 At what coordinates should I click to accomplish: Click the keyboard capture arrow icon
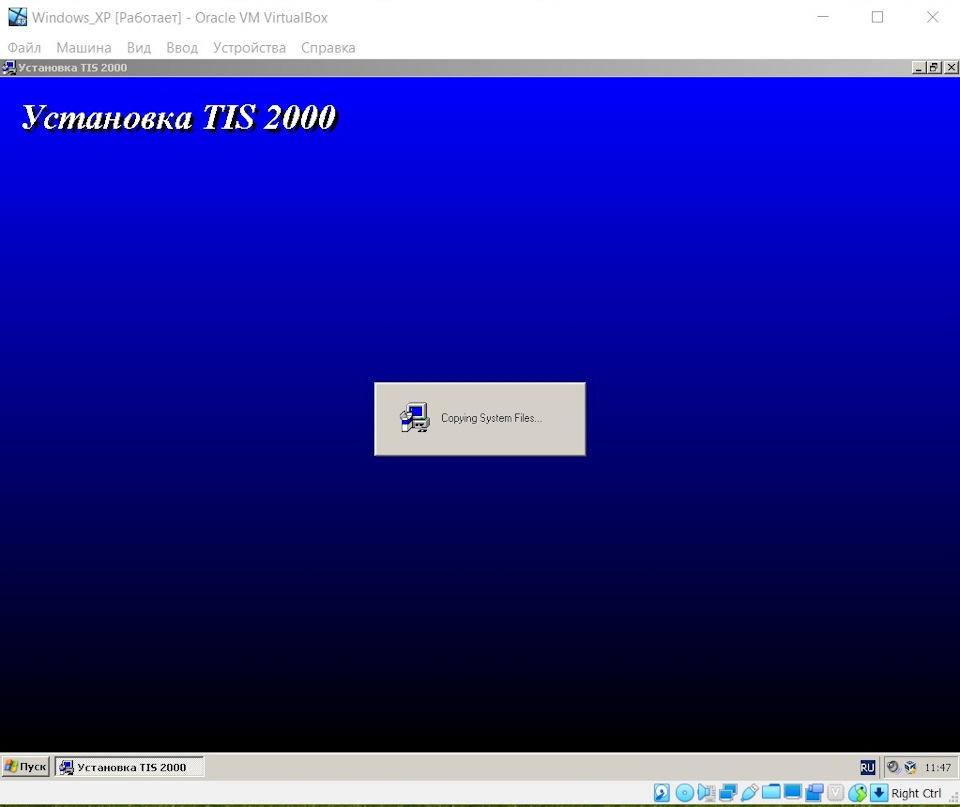(879, 793)
